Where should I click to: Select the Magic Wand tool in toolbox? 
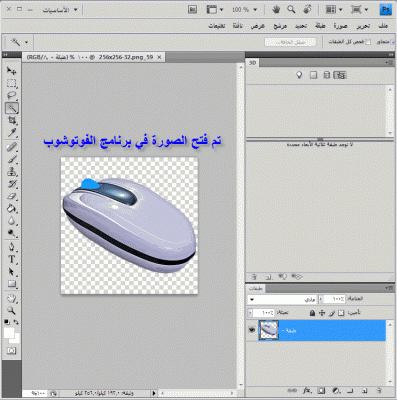(12, 108)
